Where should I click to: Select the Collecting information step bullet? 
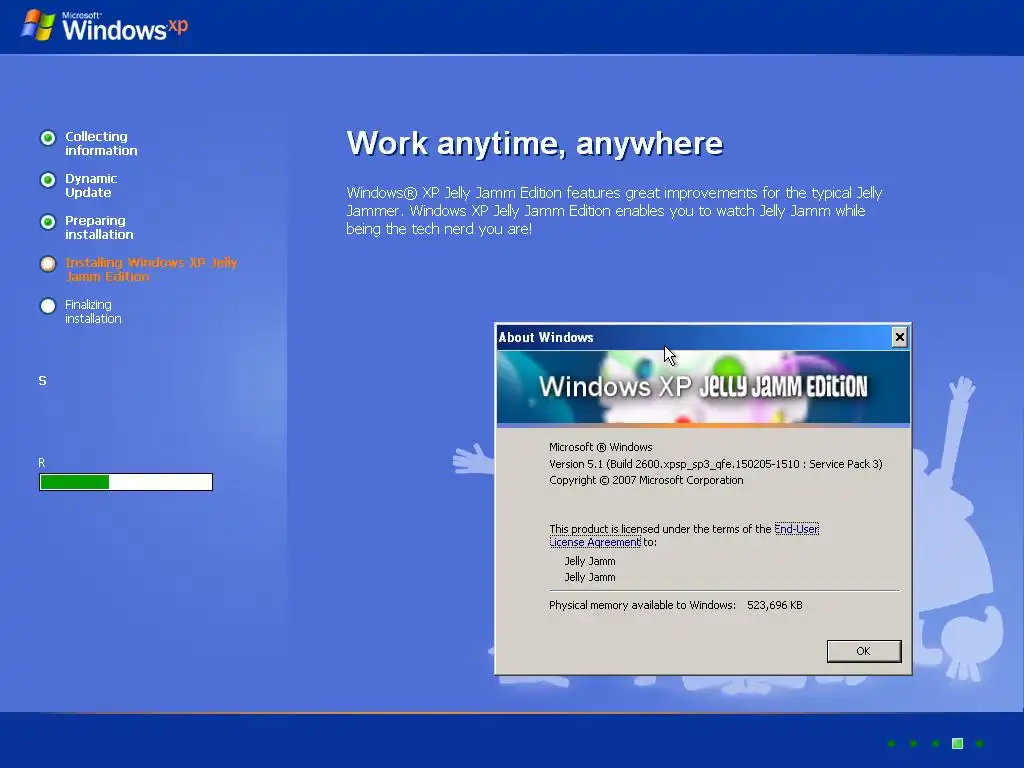(48, 138)
